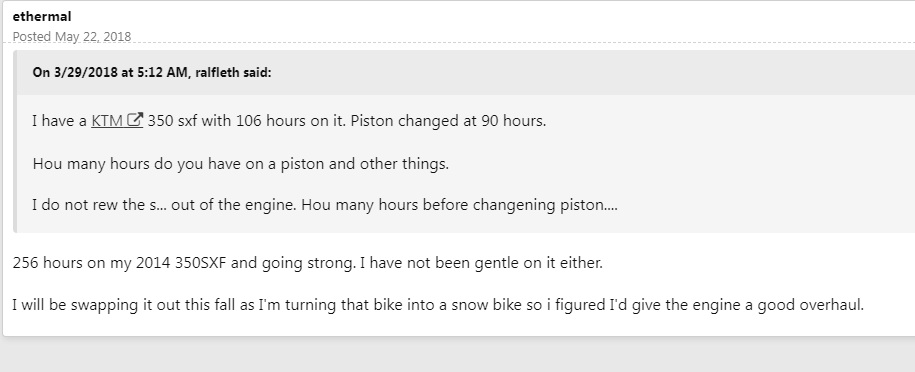The height and width of the screenshot is (372, 915).
Task: Click the grey page background below the post
Action: click(458, 354)
